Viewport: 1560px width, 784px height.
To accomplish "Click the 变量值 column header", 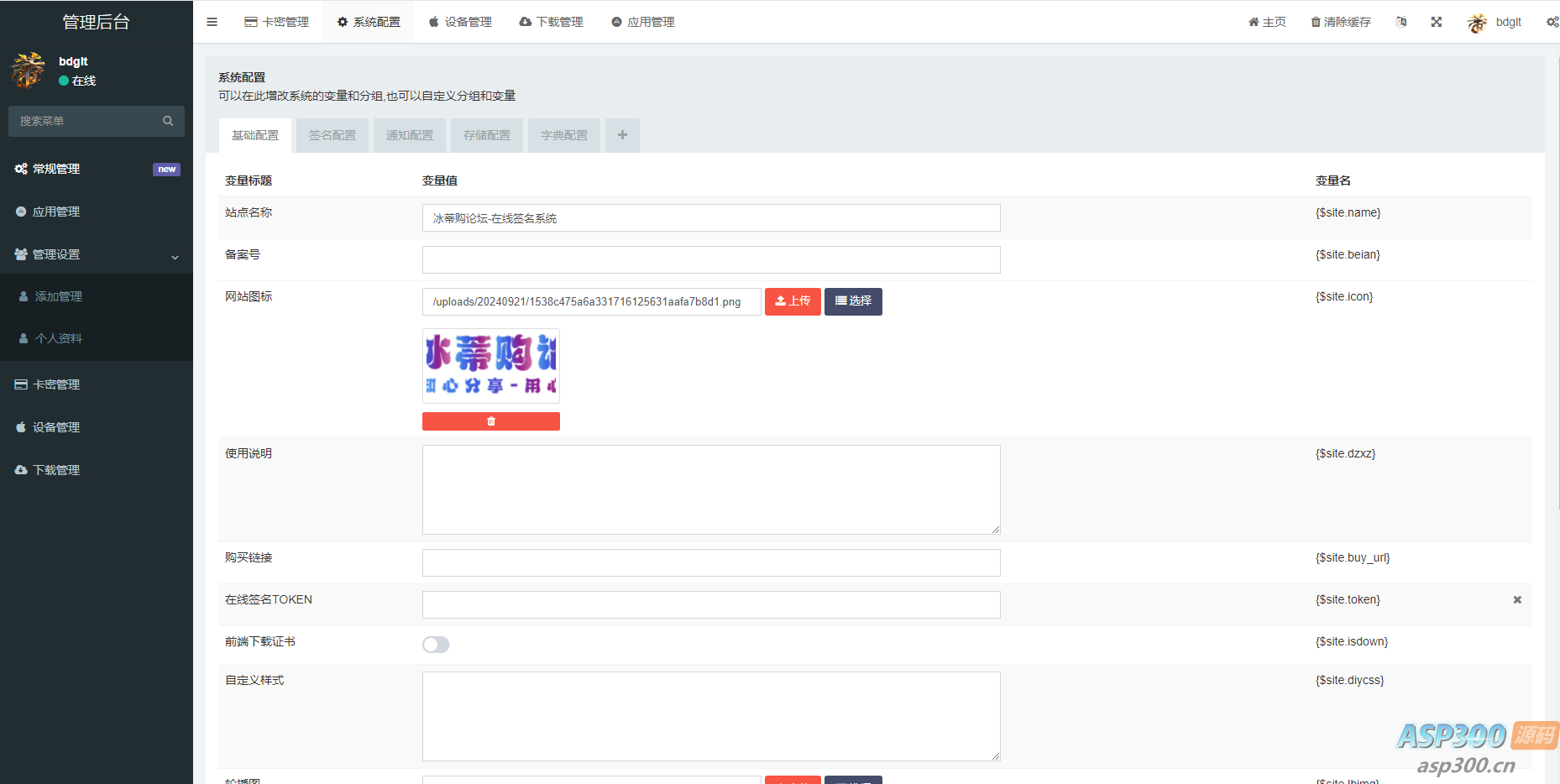I will 440,180.
